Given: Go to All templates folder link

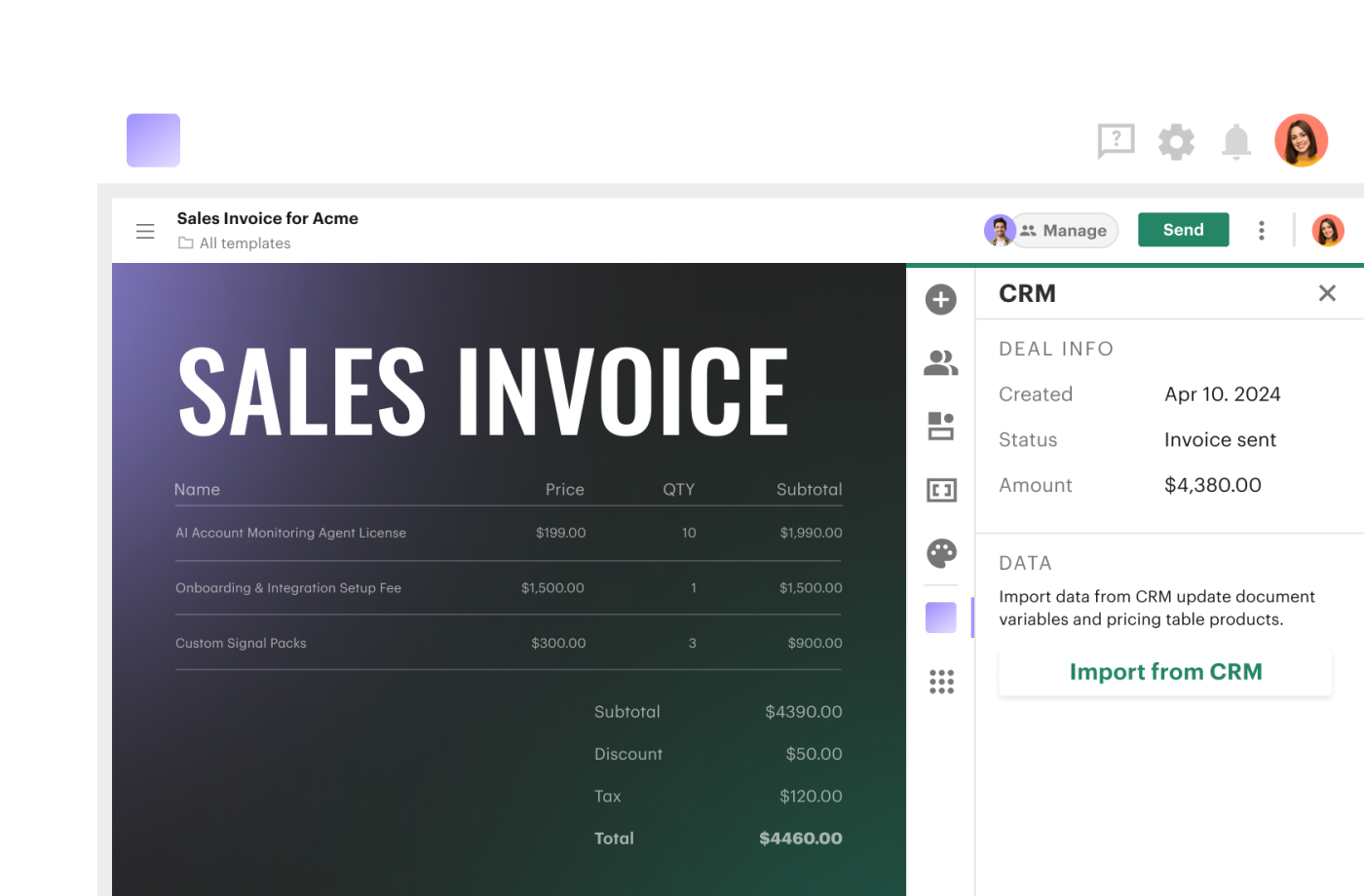Looking at the screenshot, I should (x=245, y=243).
